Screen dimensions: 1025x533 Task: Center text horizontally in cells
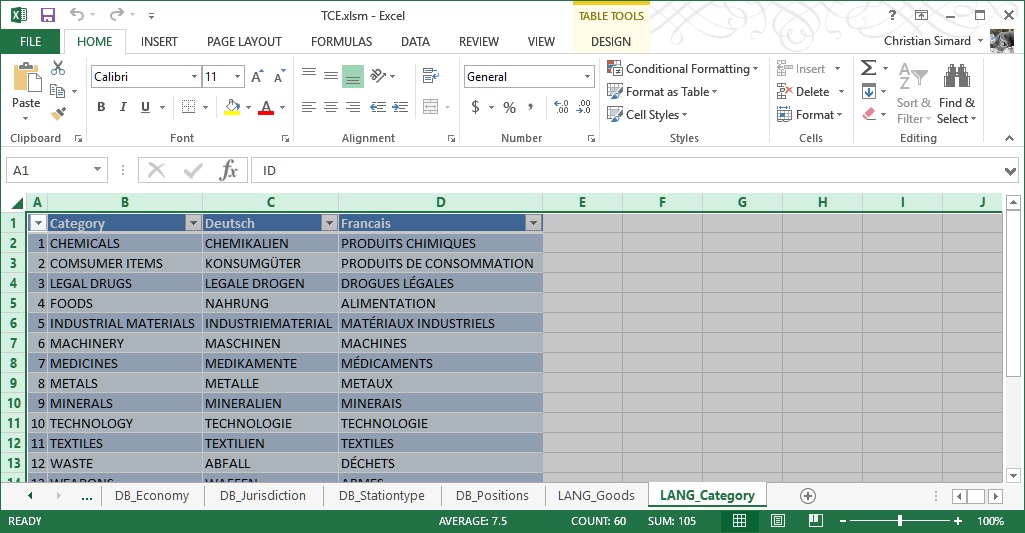(x=331, y=107)
